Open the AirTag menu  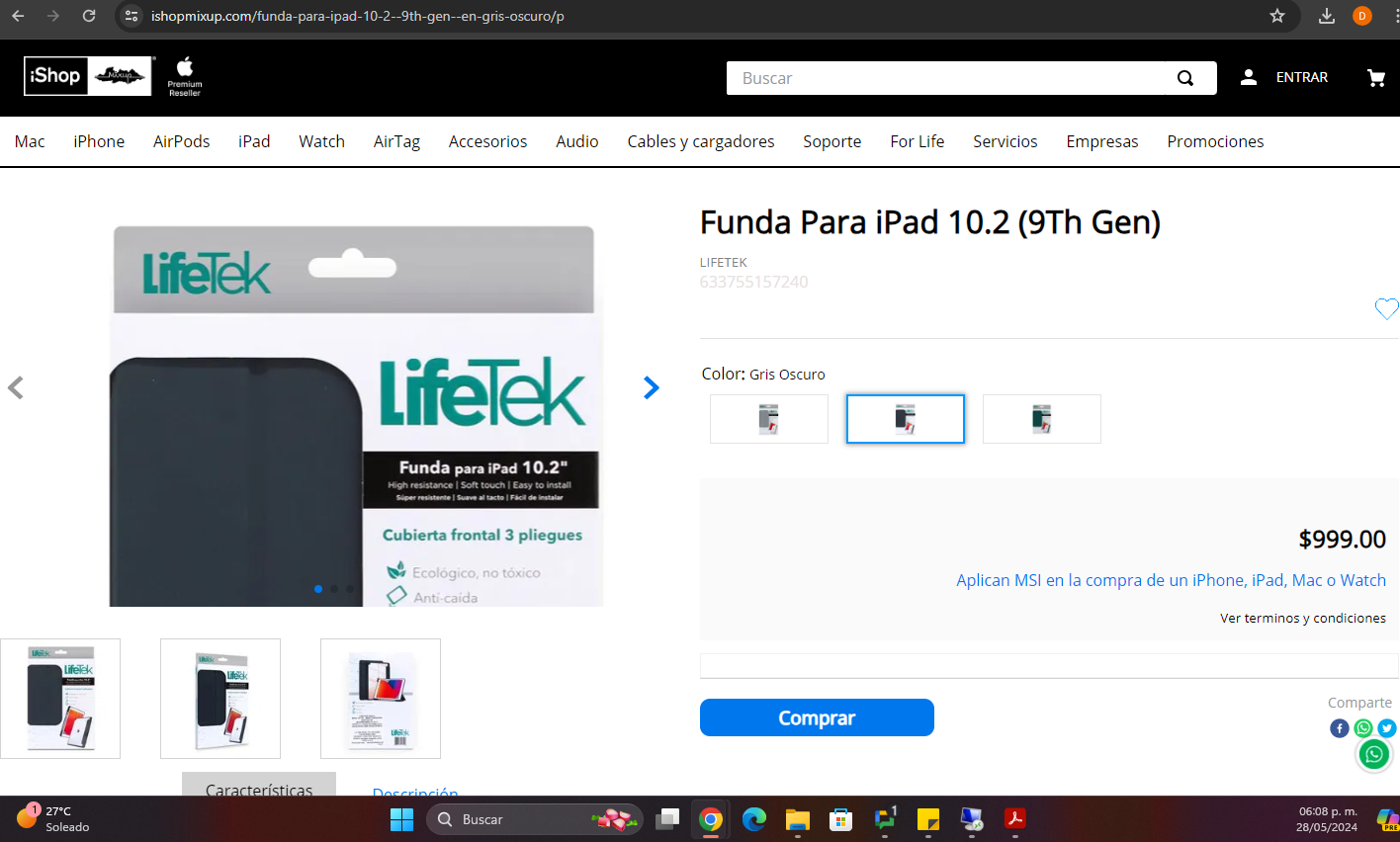[396, 141]
